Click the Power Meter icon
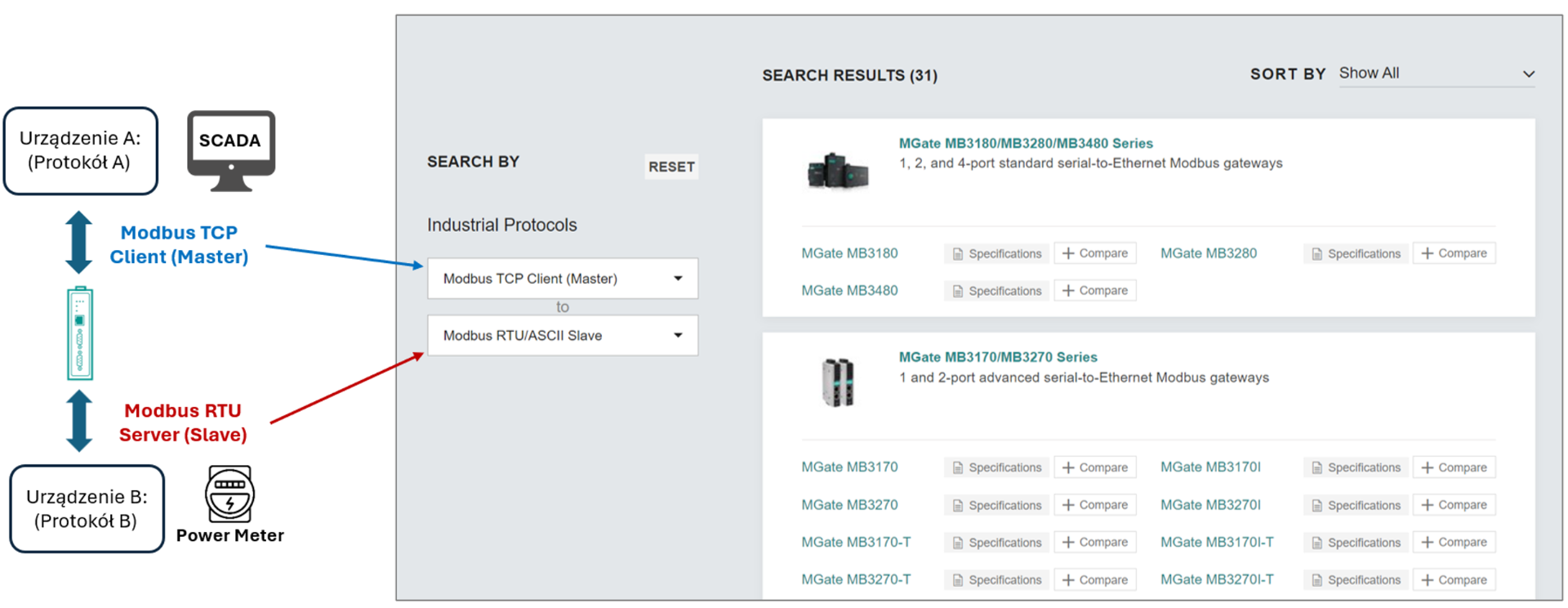This screenshot has height=608, width=1568. pos(229,494)
